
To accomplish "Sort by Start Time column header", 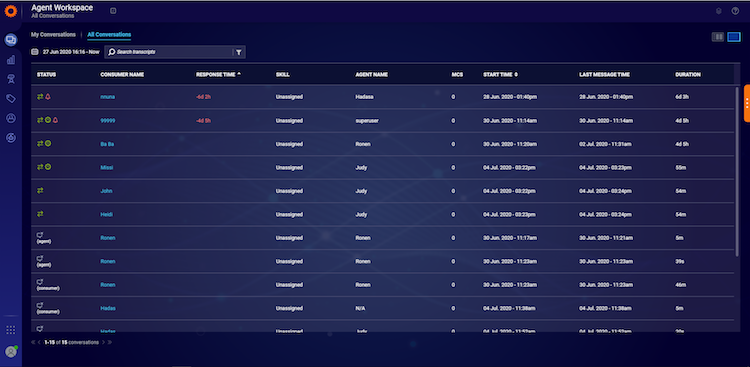I will pyautogui.click(x=500, y=75).
